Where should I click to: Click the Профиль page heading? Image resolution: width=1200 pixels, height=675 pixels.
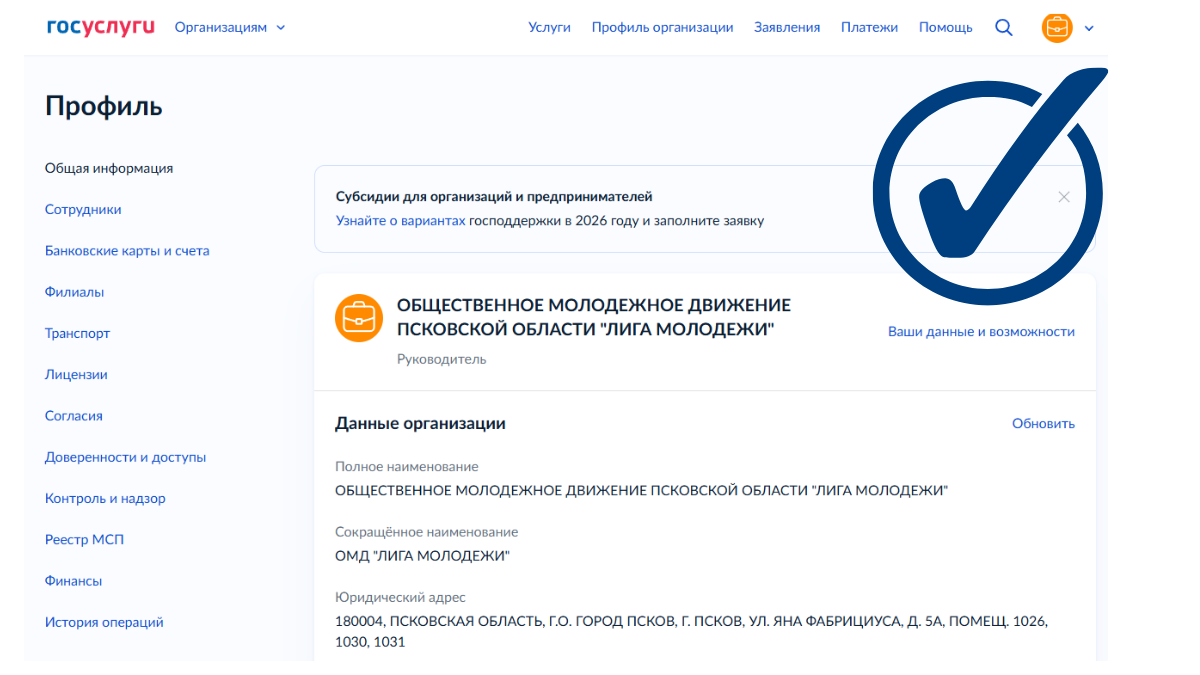(x=104, y=105)
